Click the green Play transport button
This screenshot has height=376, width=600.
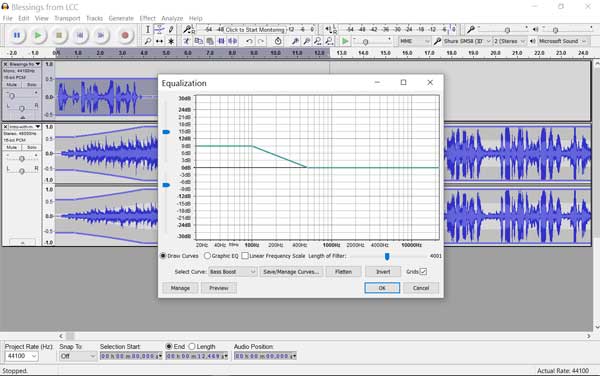(x=38, y=35)
